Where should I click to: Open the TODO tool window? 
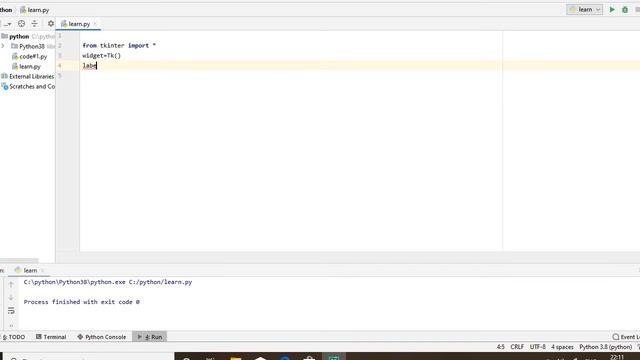[14, 337]
